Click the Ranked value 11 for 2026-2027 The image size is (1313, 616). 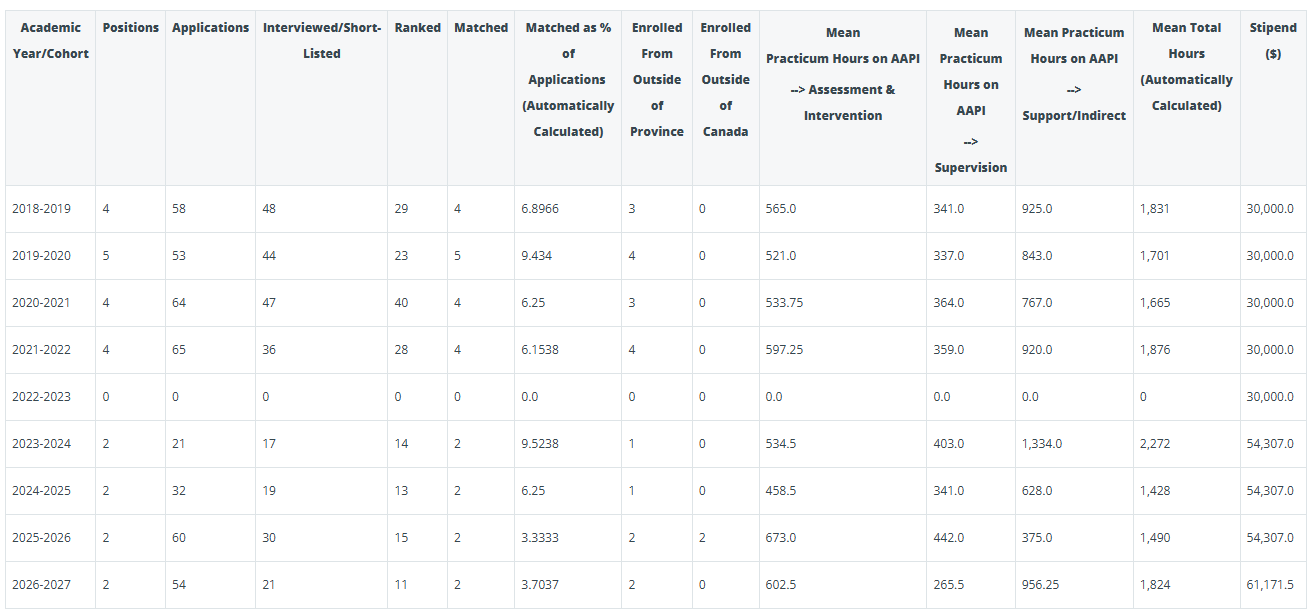coord(400,585)
